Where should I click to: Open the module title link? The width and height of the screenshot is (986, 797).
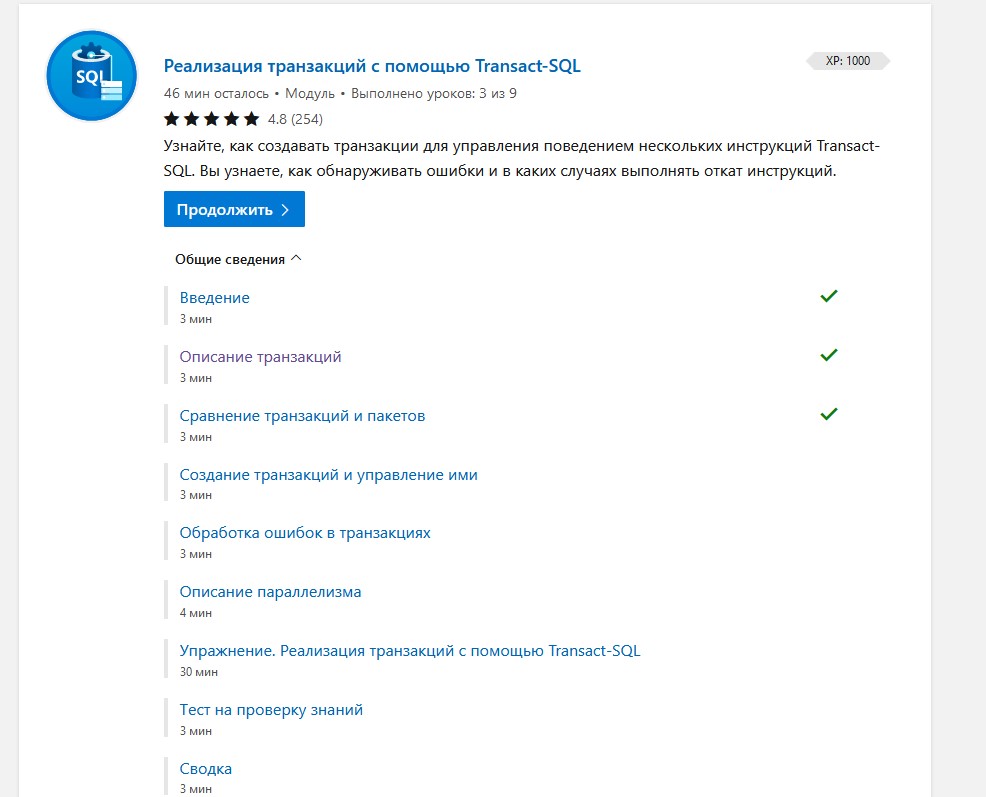pyautogui.click(x=372, y=66)
